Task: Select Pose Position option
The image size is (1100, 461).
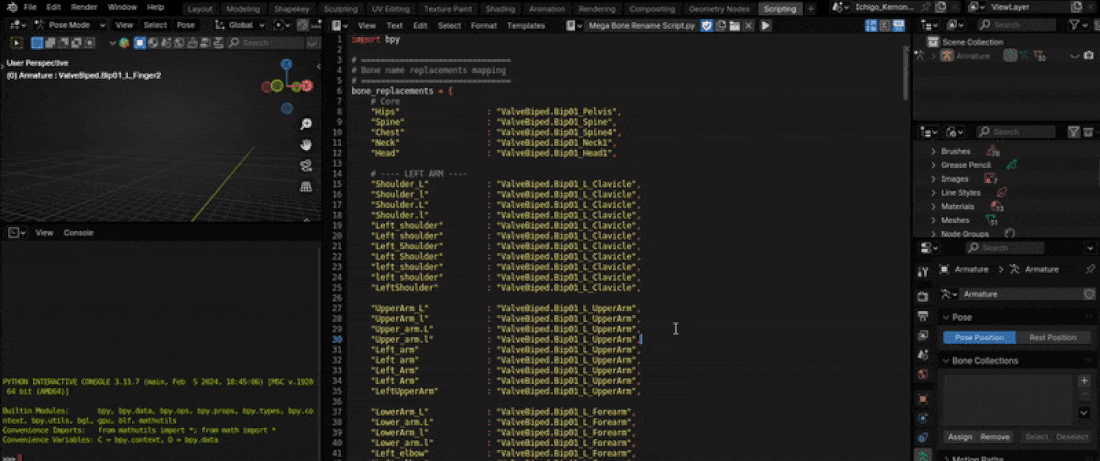Action: point(979,338)
